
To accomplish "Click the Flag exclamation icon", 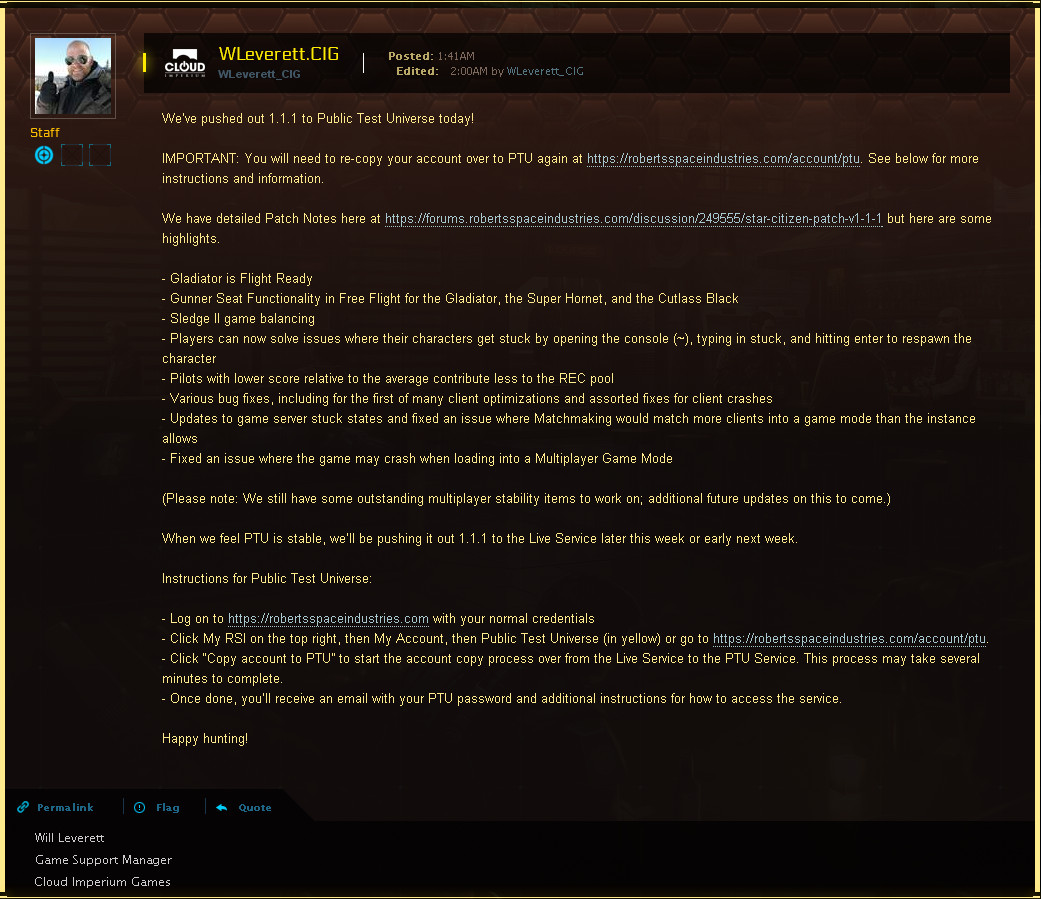I will tap(139, 807).
